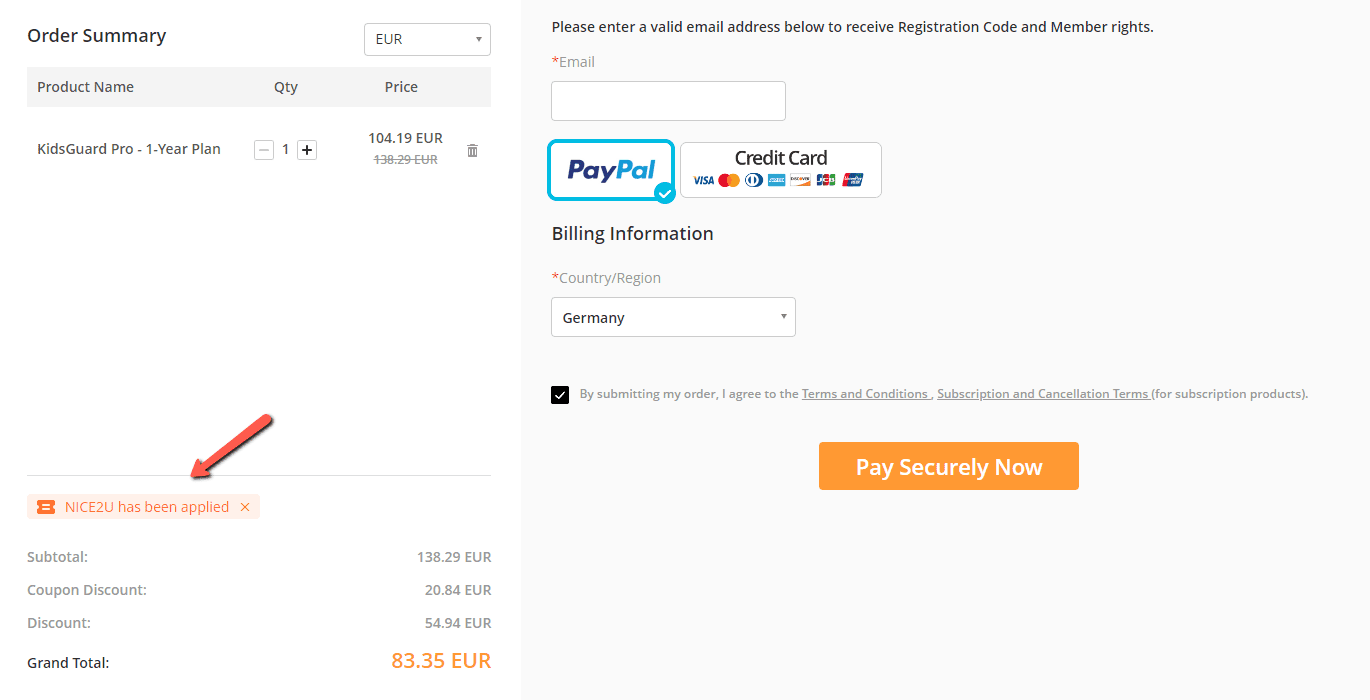Click the American Express logo
The height and width of the screenshot is (700, 1370).
point(777,180)
